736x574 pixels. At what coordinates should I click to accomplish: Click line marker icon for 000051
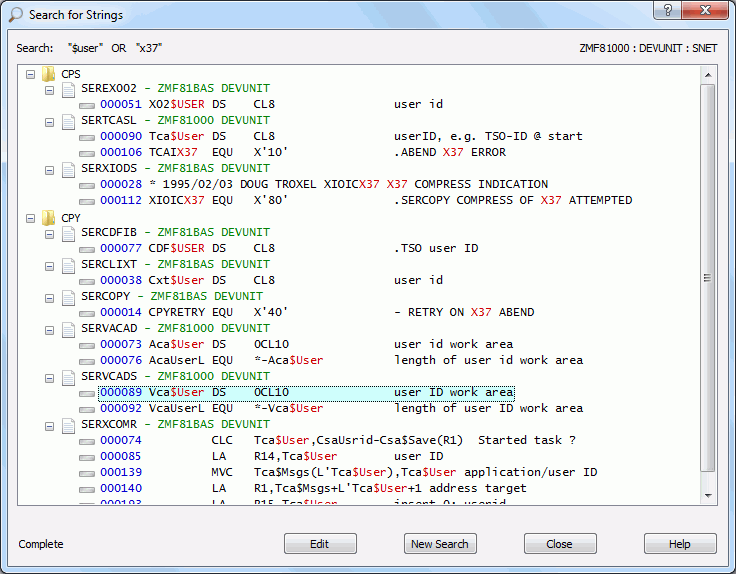[x=87, y=106]
